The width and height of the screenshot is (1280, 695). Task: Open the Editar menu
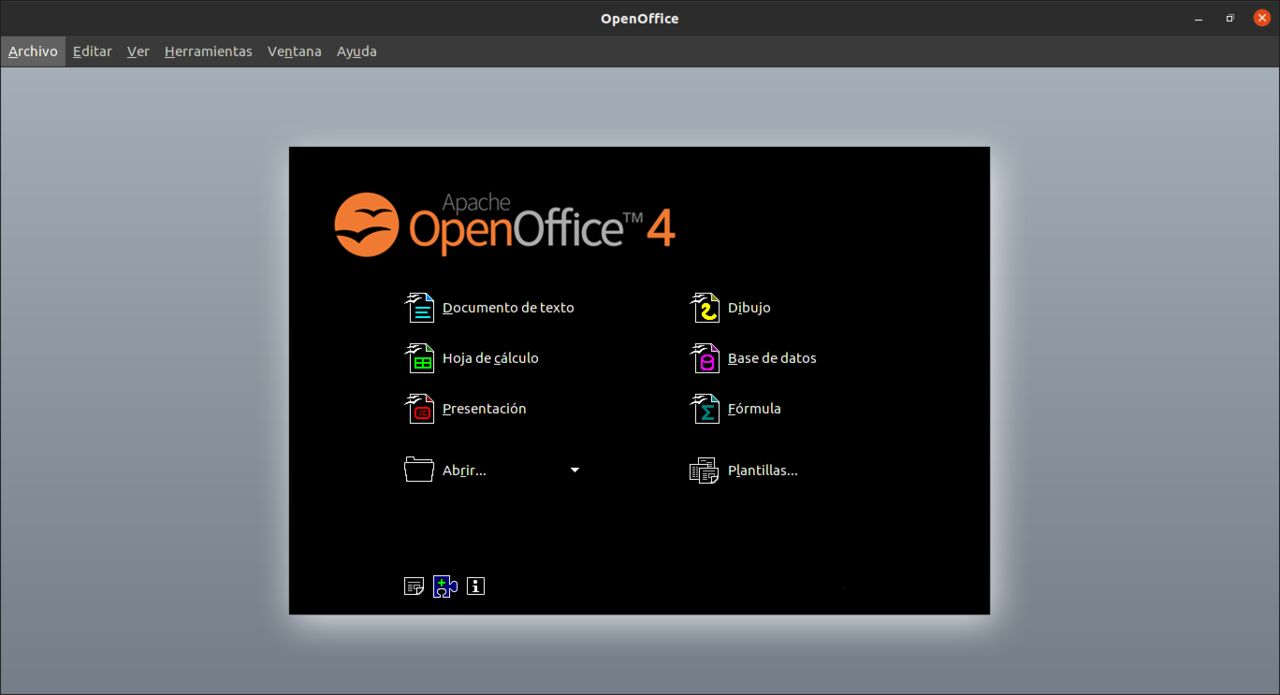tap(92, 51)
